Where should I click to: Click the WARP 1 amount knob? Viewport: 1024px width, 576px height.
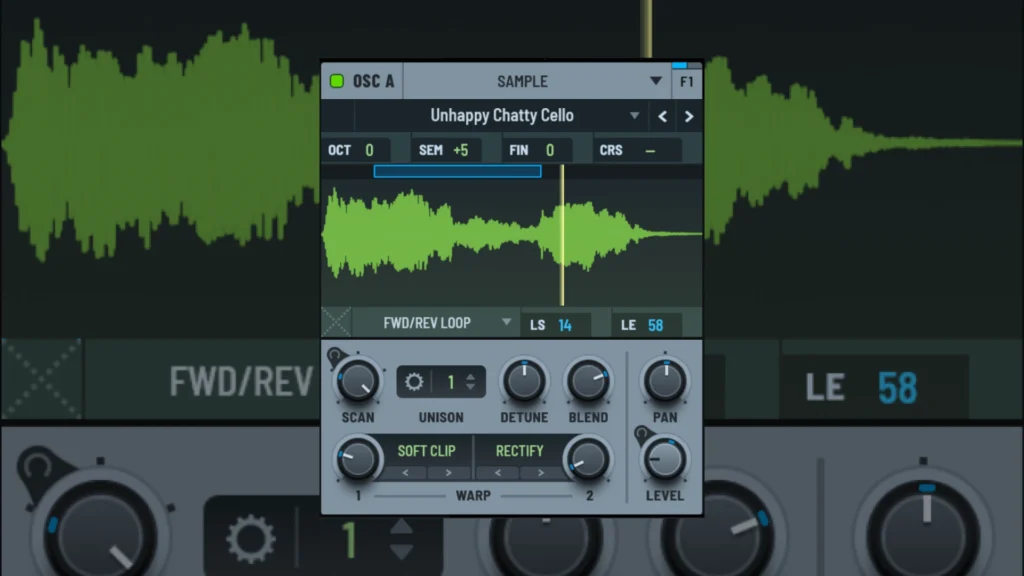coord(358,459)
